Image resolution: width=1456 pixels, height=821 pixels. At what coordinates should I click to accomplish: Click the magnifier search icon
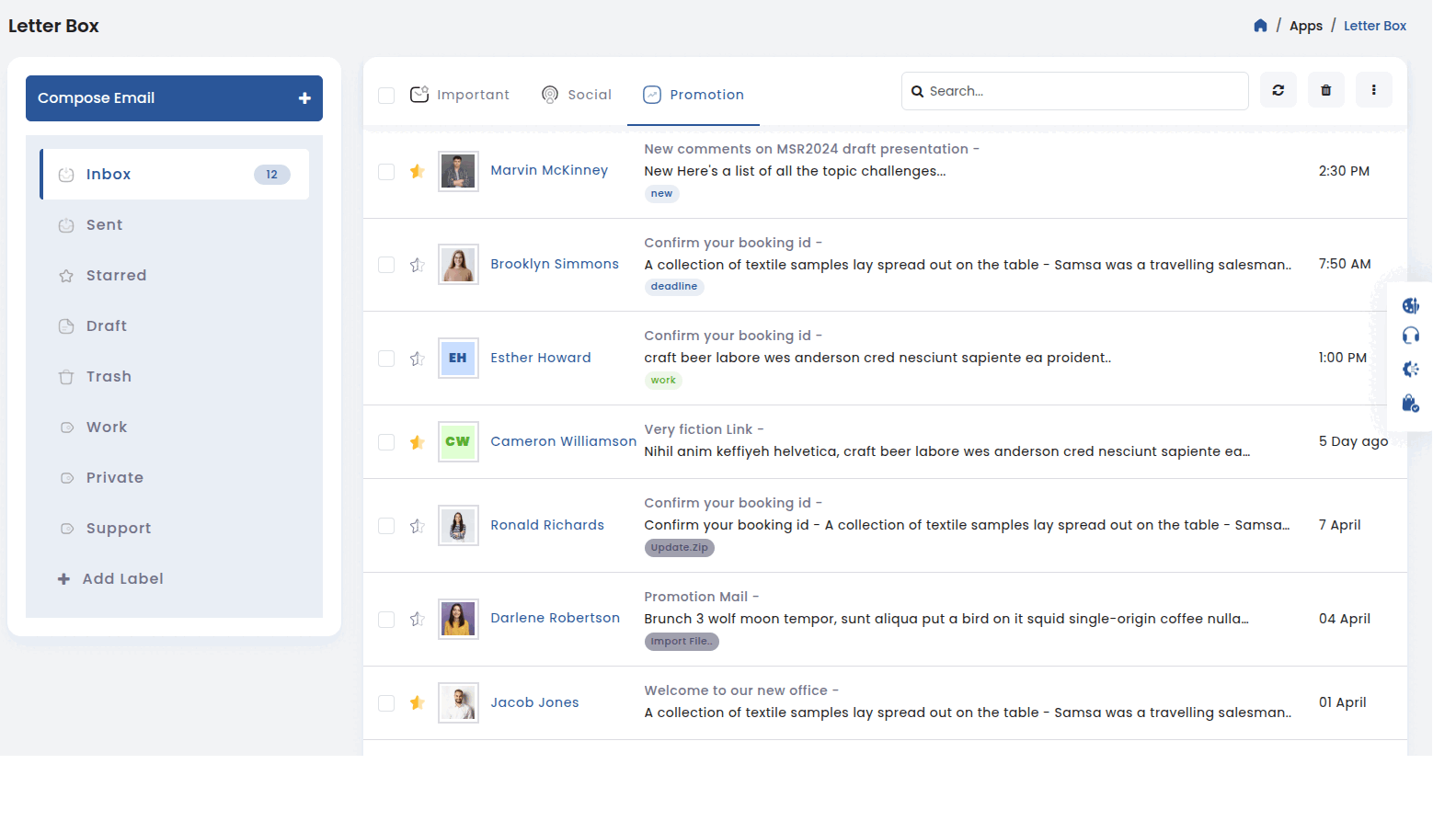917,91
